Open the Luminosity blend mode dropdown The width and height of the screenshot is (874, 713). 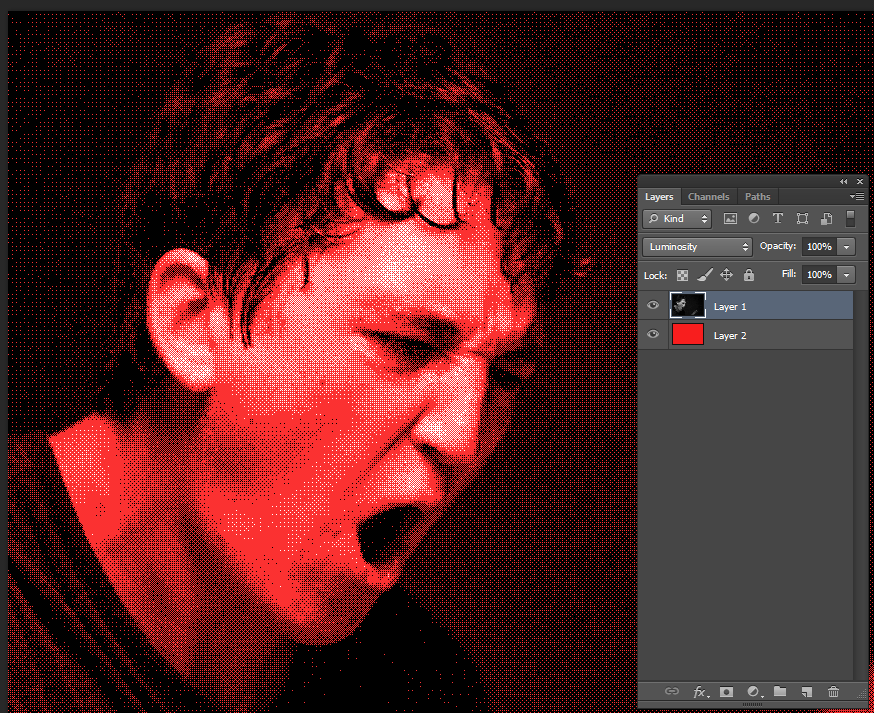(697, 246)
